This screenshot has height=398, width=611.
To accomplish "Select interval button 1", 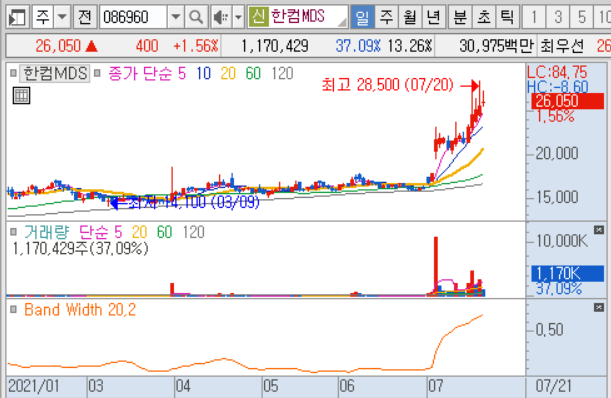I will [x=534, y=17].
